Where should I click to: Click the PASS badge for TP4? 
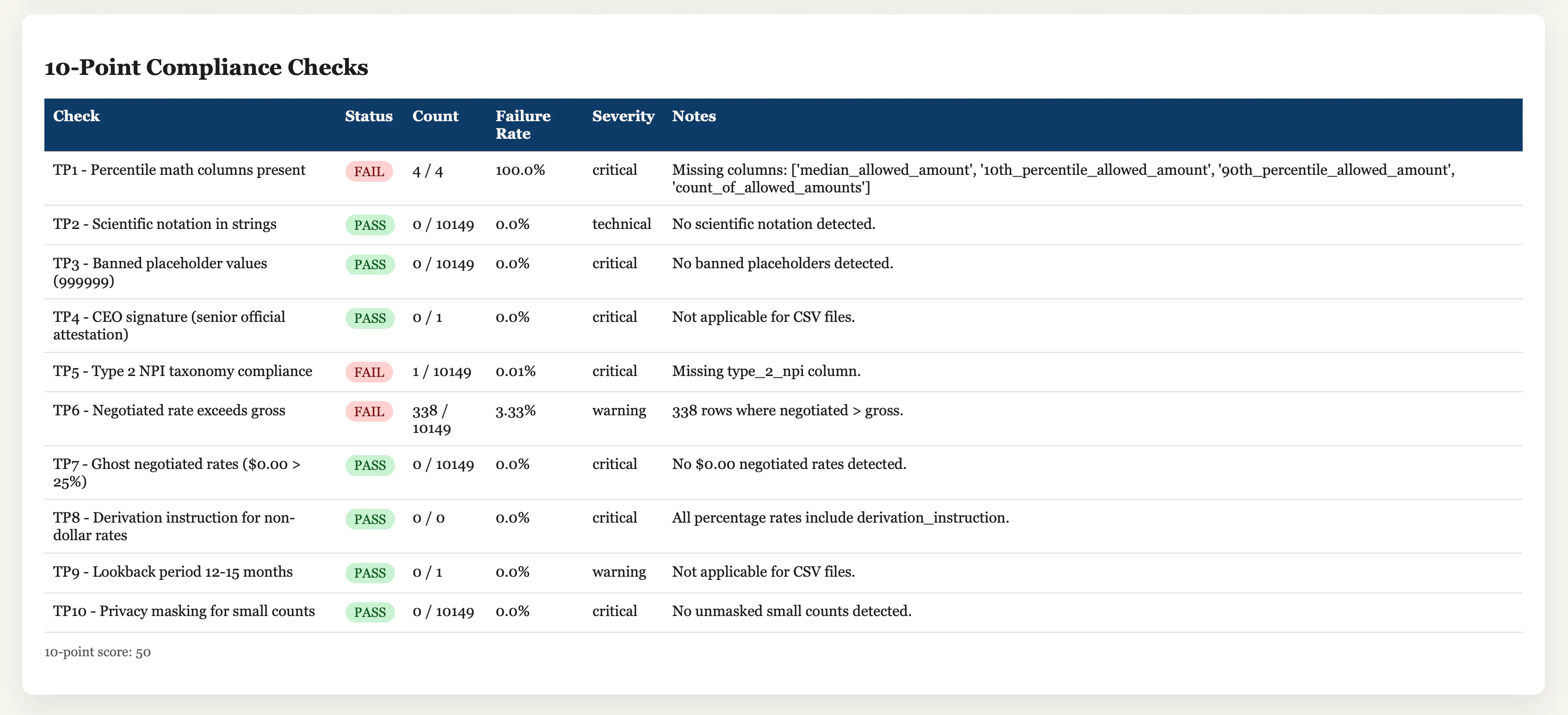pos(370,318)
